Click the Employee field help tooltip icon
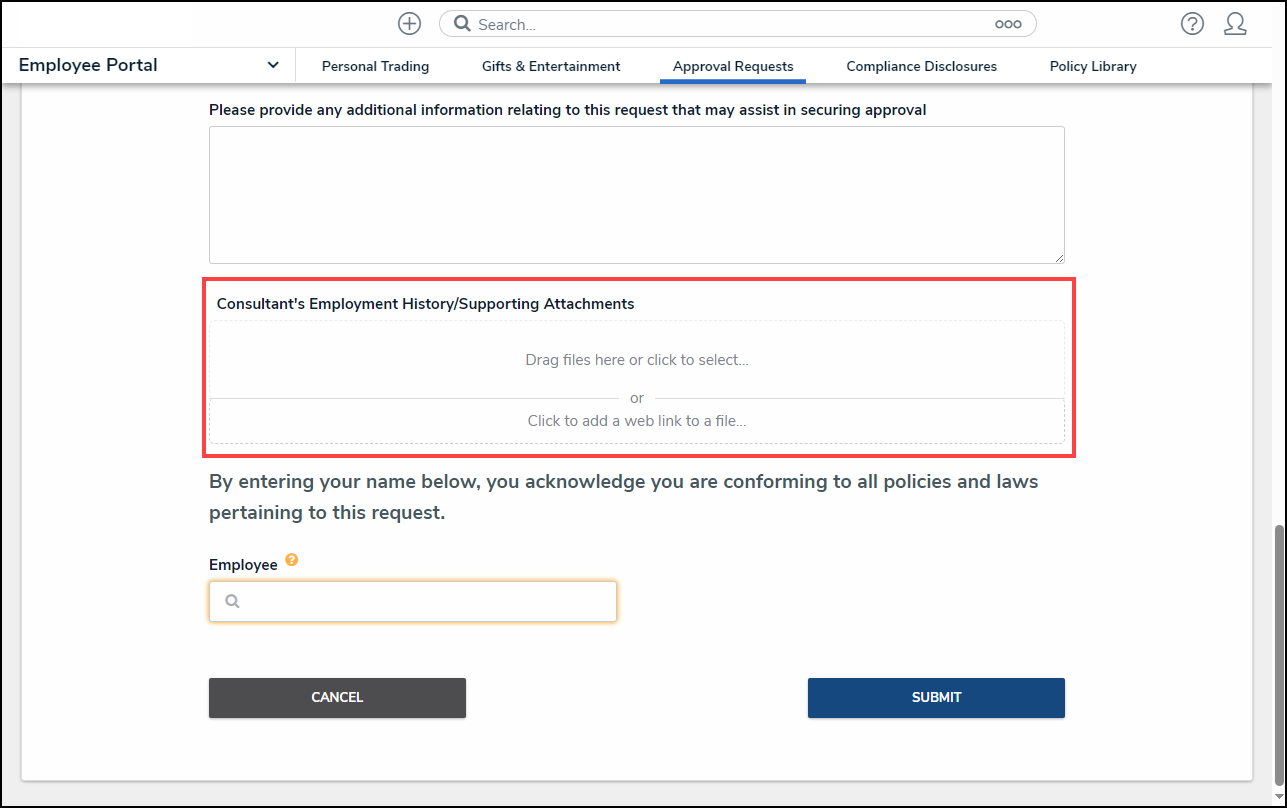1287x808 pixels. point(292,560)
